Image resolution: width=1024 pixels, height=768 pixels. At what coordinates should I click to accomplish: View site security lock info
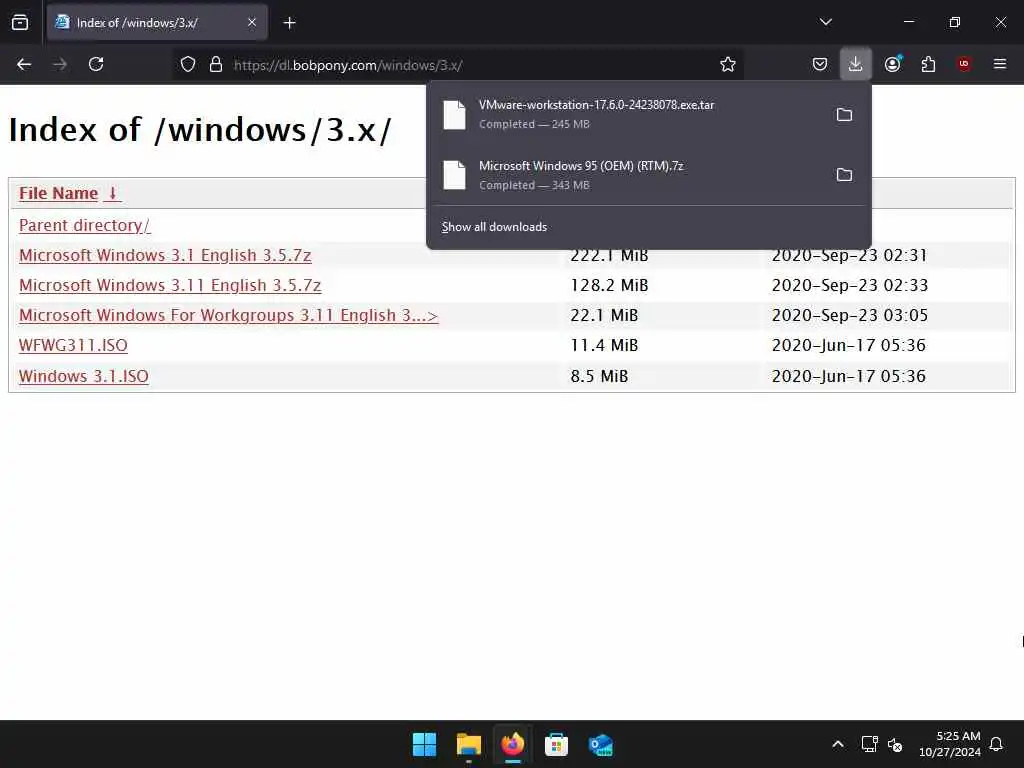216,65
